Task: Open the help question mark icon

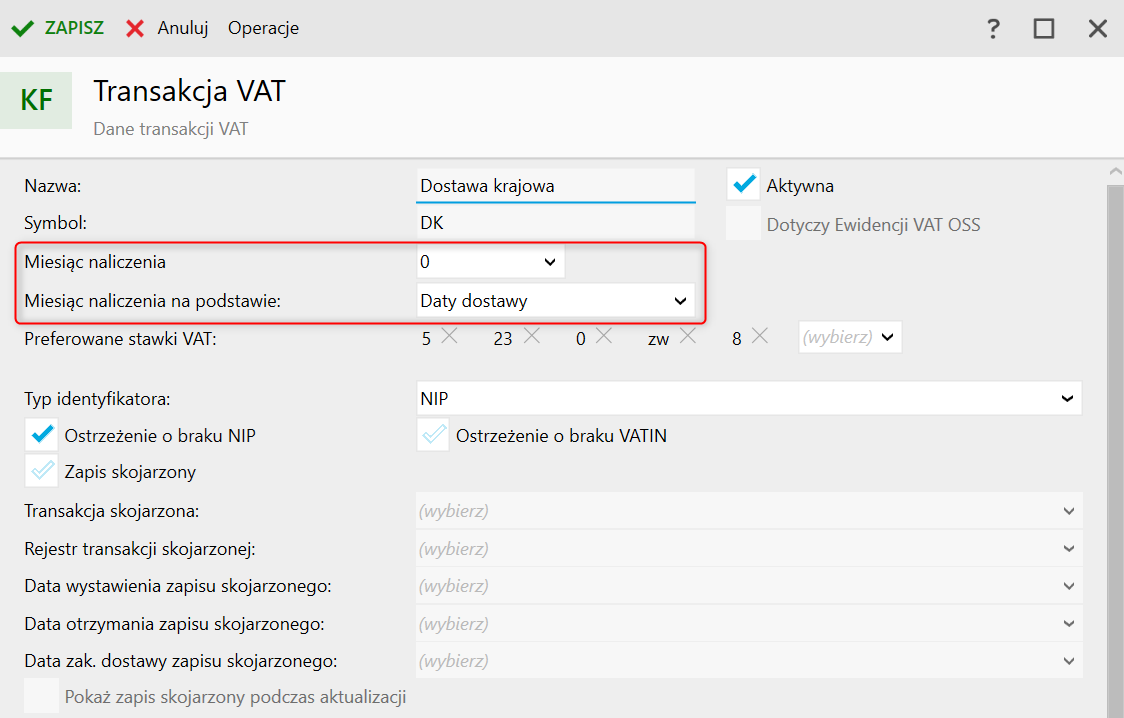Action: pyautogui.click(x=993, y=28)
